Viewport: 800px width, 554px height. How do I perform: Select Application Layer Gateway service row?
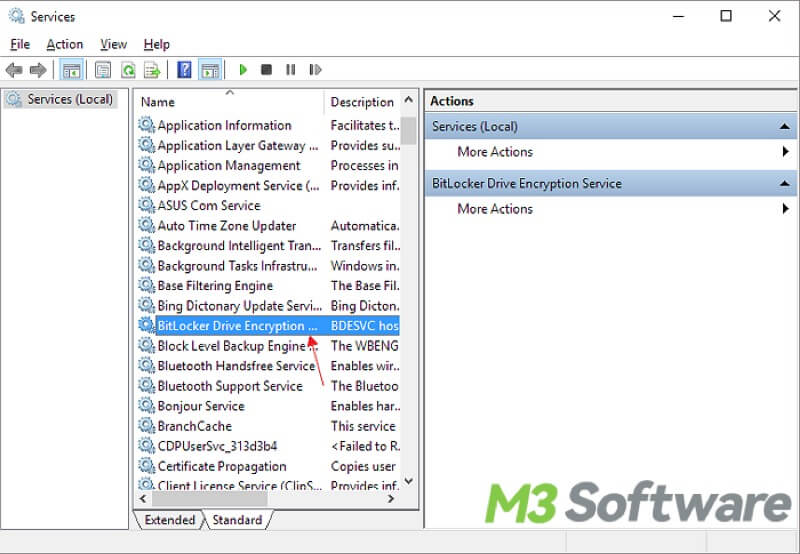point(268,145)
